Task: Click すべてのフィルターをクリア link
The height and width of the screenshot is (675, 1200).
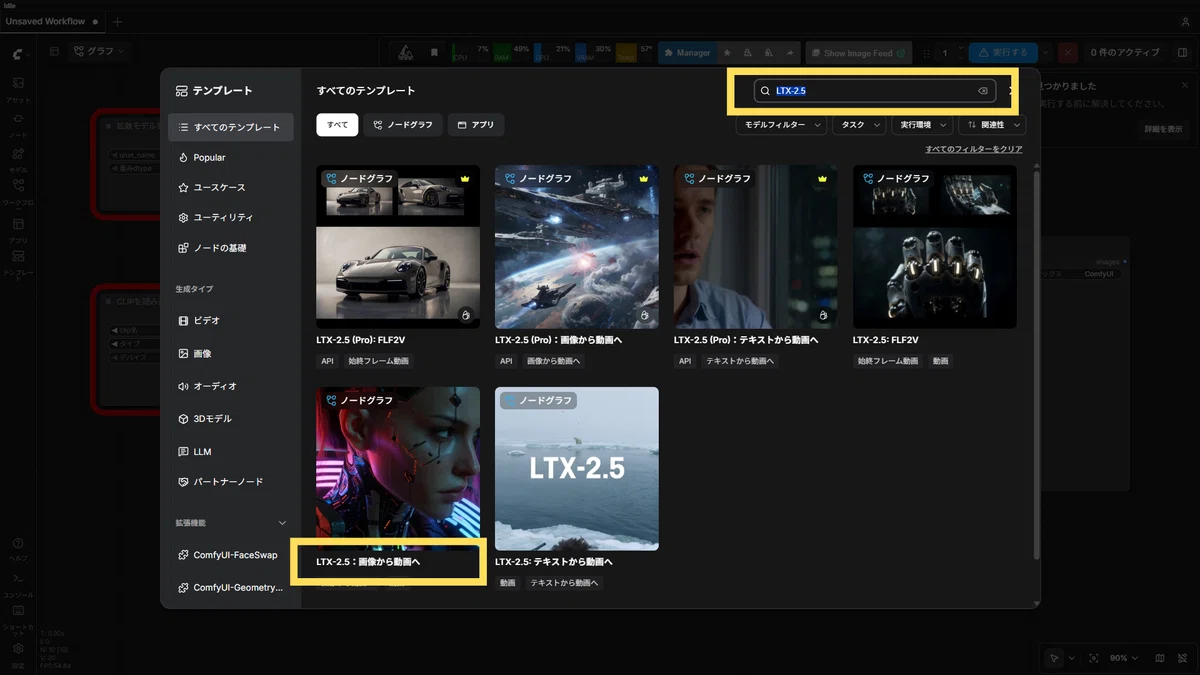Action: click(973, 149)
